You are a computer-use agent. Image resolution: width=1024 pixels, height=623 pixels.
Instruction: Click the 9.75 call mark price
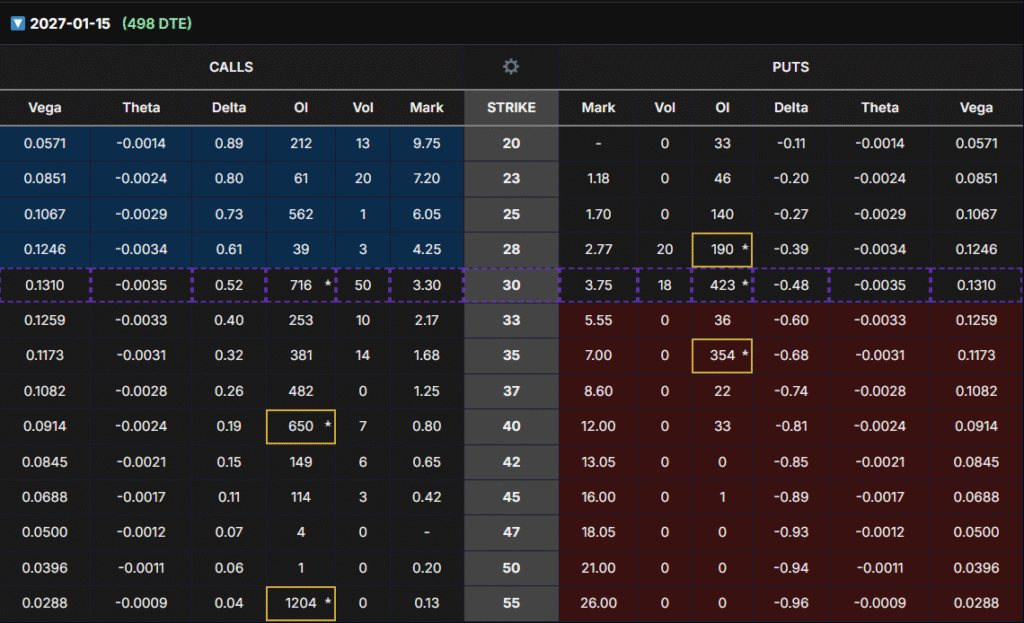426,143
